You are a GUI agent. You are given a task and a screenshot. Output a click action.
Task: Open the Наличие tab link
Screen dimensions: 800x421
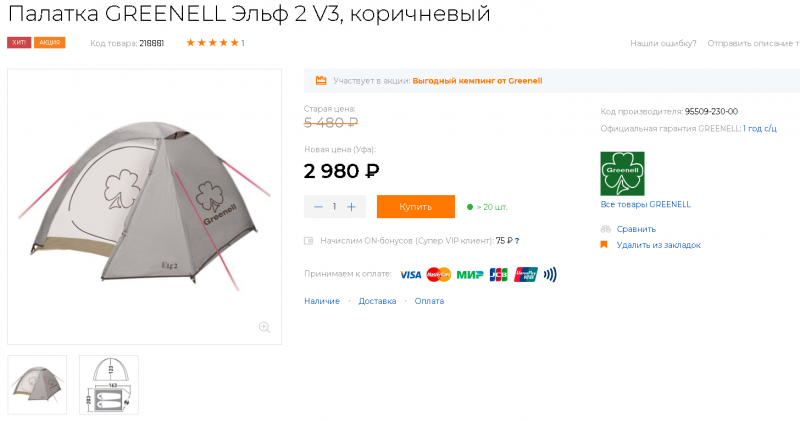click(x=322, y=301)
